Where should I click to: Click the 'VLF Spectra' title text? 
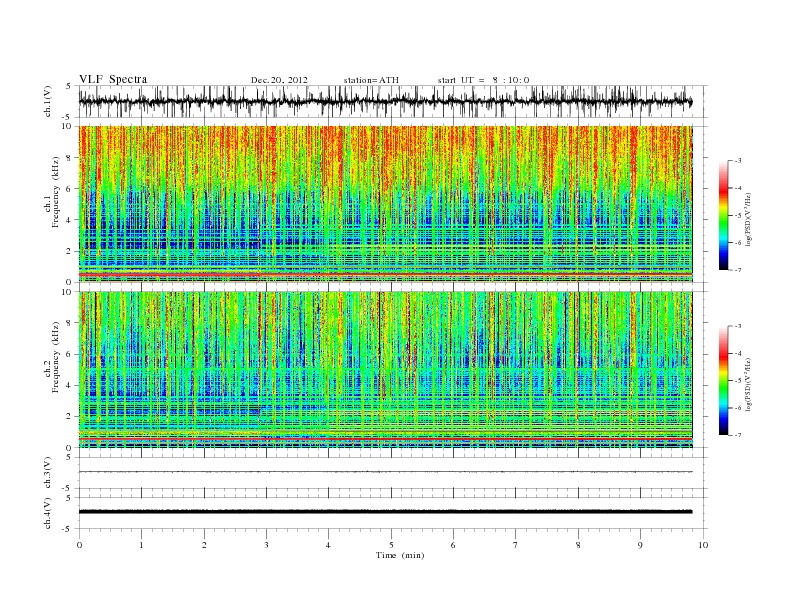tap(113, 79)
